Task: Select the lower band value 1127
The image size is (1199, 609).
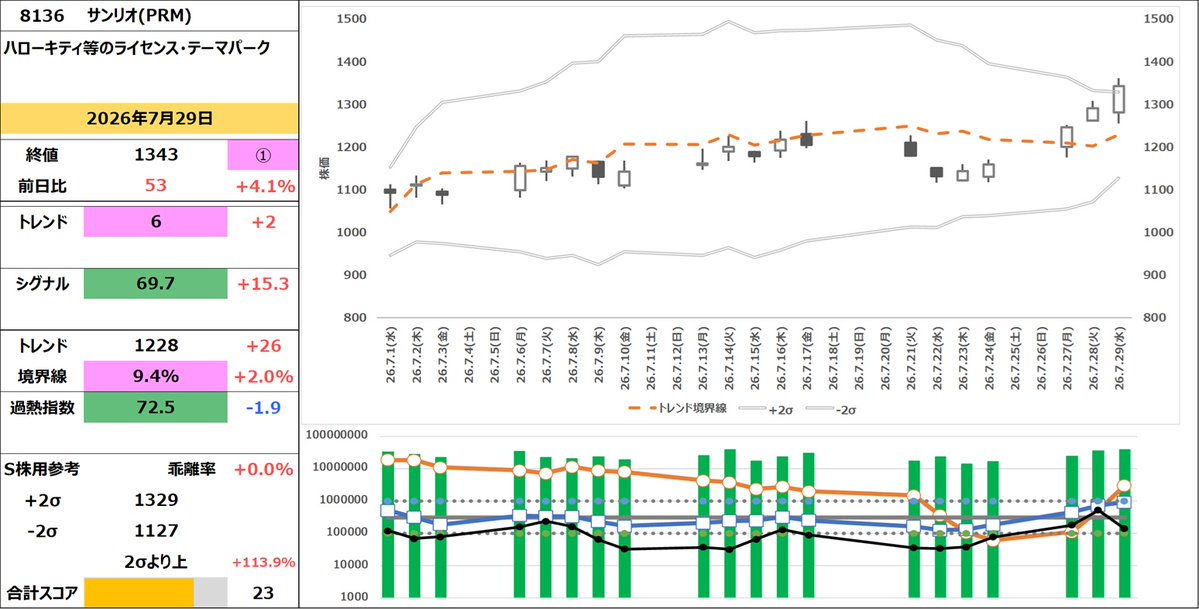Action: [156, 531]
